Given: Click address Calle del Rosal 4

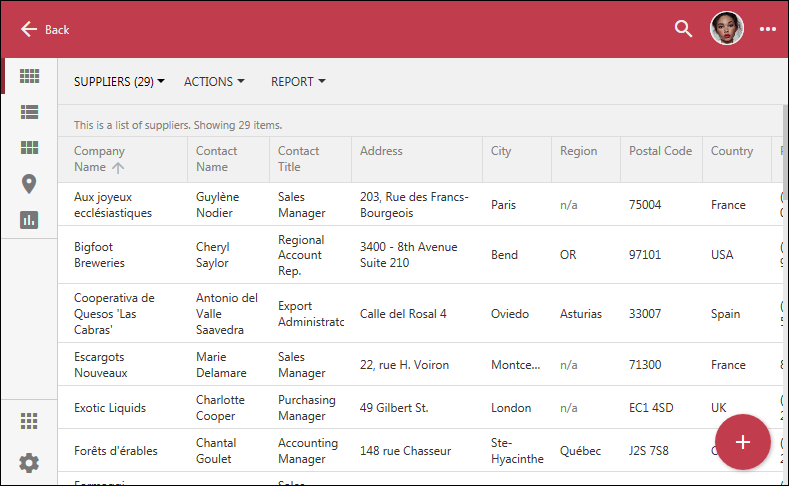Looking at the screenshot, I should 403,314.
